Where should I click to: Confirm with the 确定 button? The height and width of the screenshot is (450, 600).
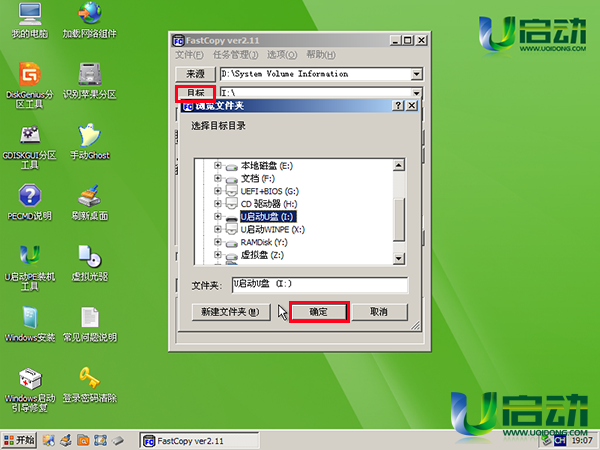[319, 312]
